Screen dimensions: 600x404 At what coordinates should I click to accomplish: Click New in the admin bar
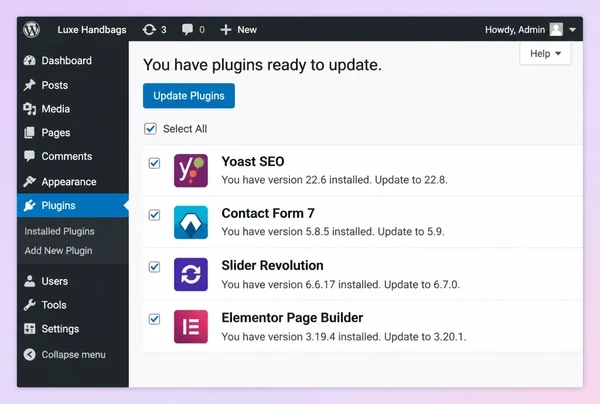247,29
